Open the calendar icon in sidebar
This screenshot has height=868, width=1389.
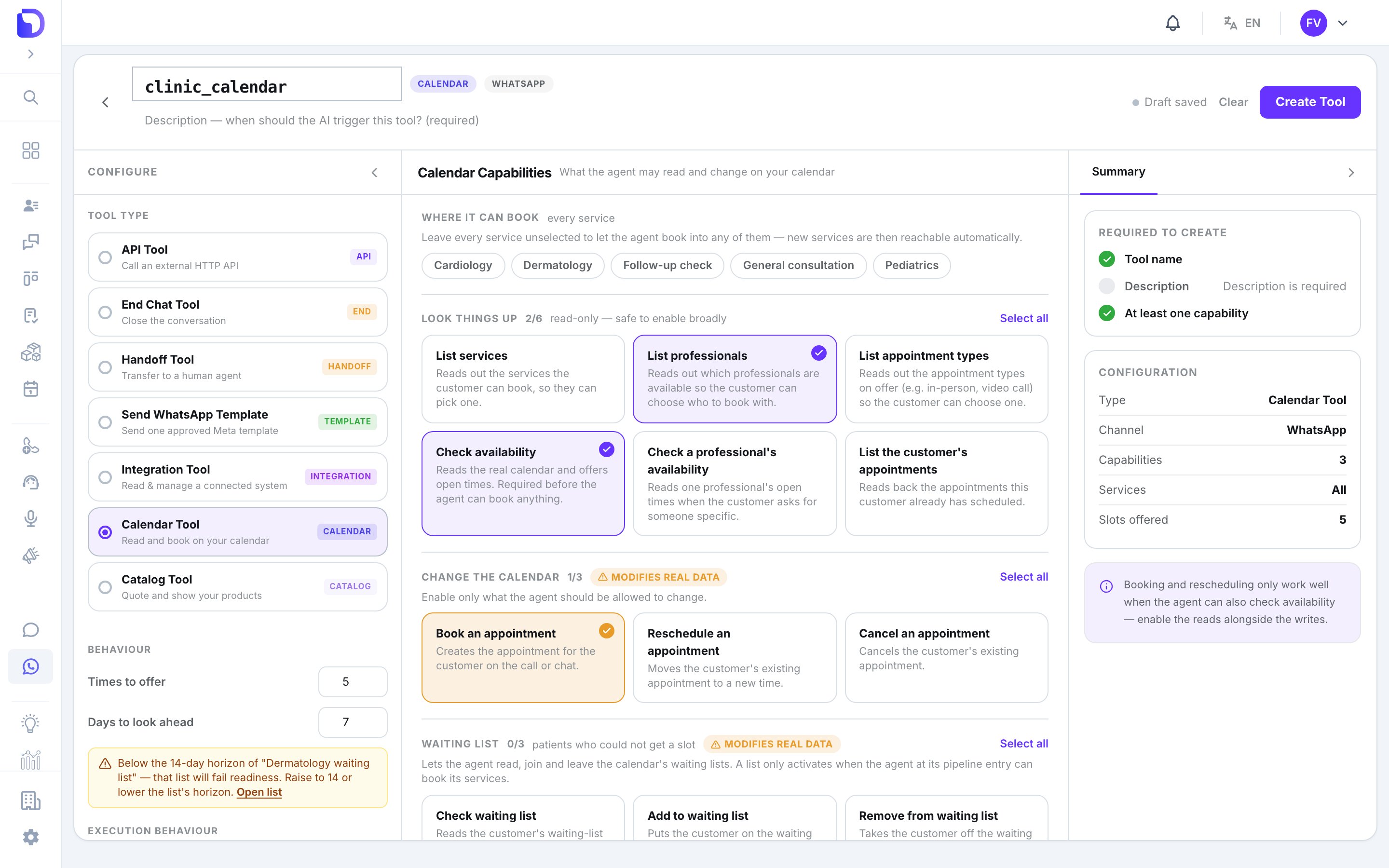point(30,389)
